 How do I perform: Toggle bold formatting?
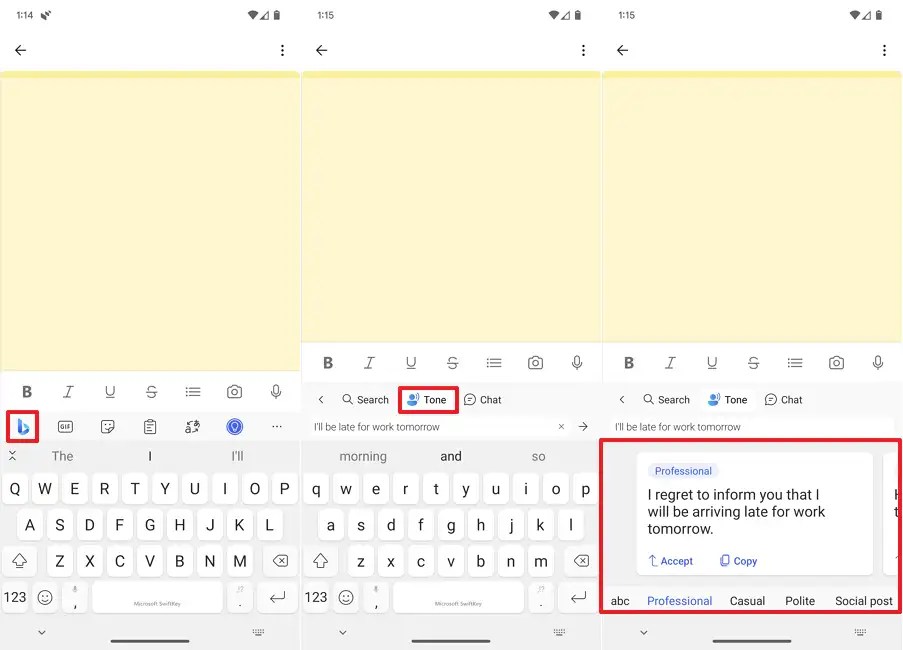[x=26, y=391]
